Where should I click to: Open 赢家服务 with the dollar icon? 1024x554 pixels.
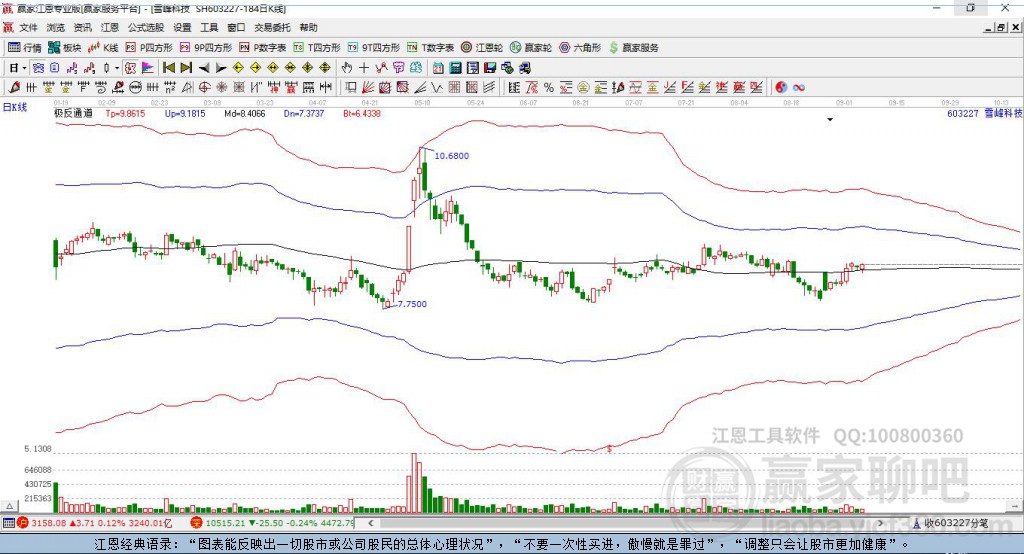coord(633,48)
